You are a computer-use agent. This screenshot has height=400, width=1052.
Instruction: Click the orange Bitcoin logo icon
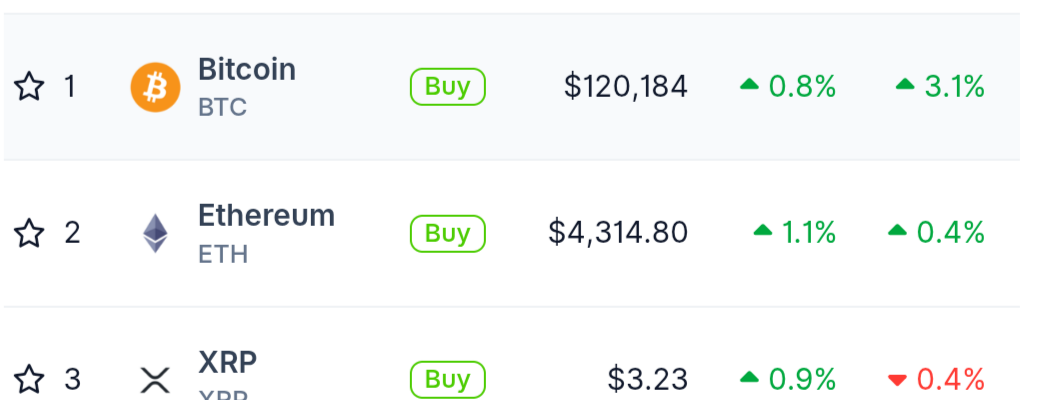point(155,87)
